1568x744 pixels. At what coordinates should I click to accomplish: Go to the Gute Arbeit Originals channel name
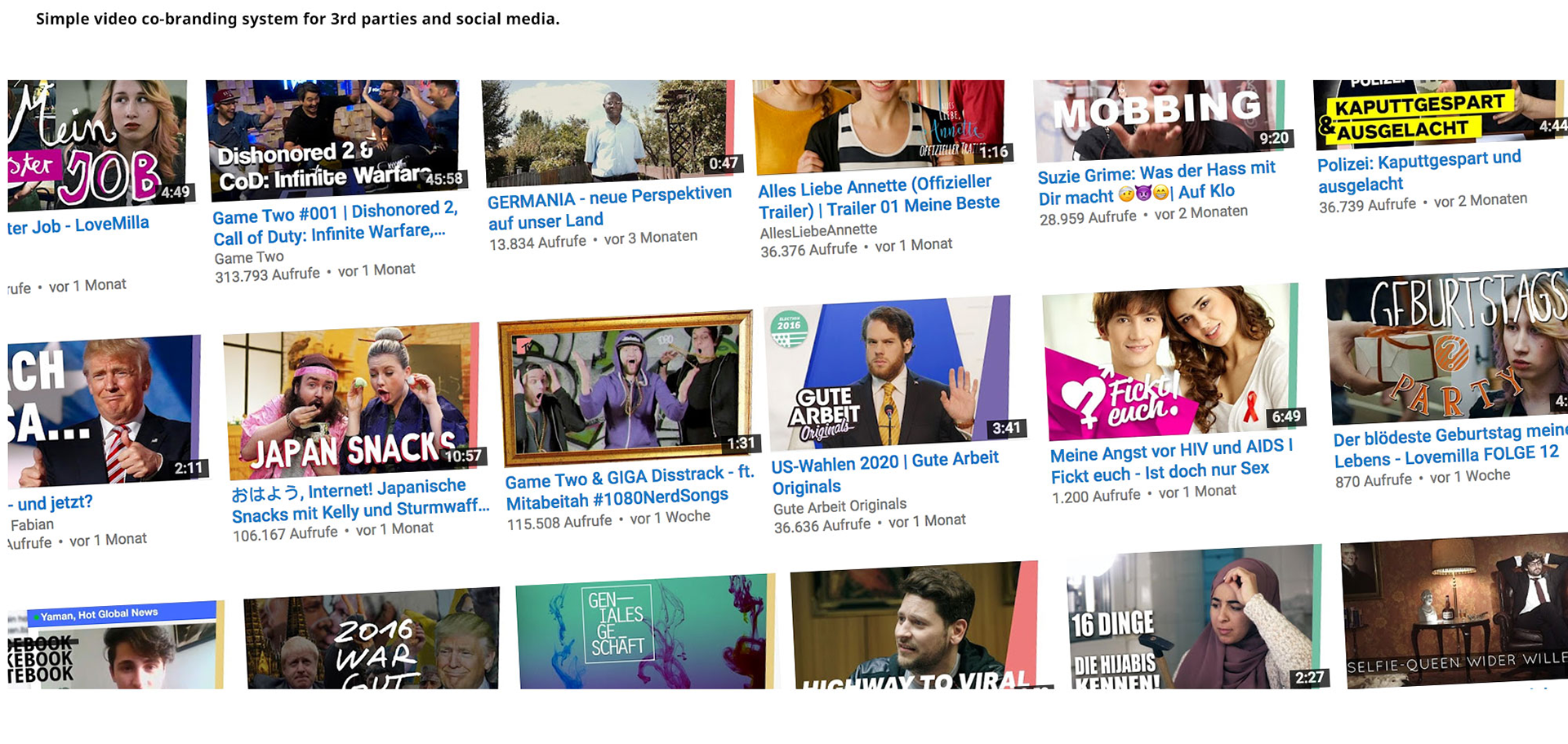pos(840,506)
